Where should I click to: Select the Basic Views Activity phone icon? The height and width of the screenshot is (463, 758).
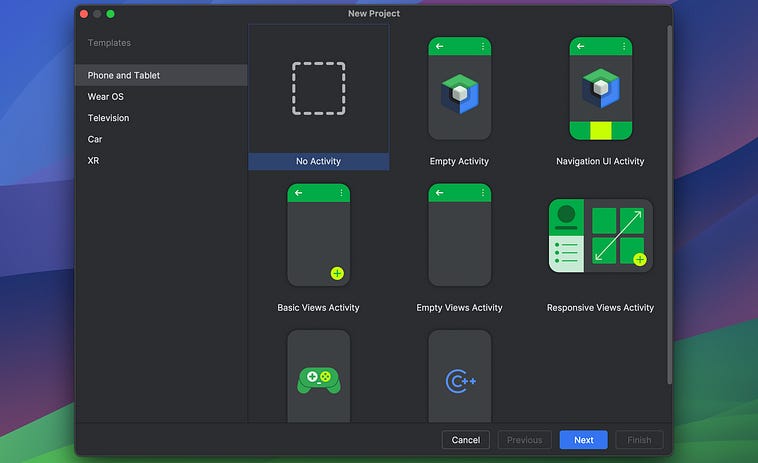pos(319,235)
